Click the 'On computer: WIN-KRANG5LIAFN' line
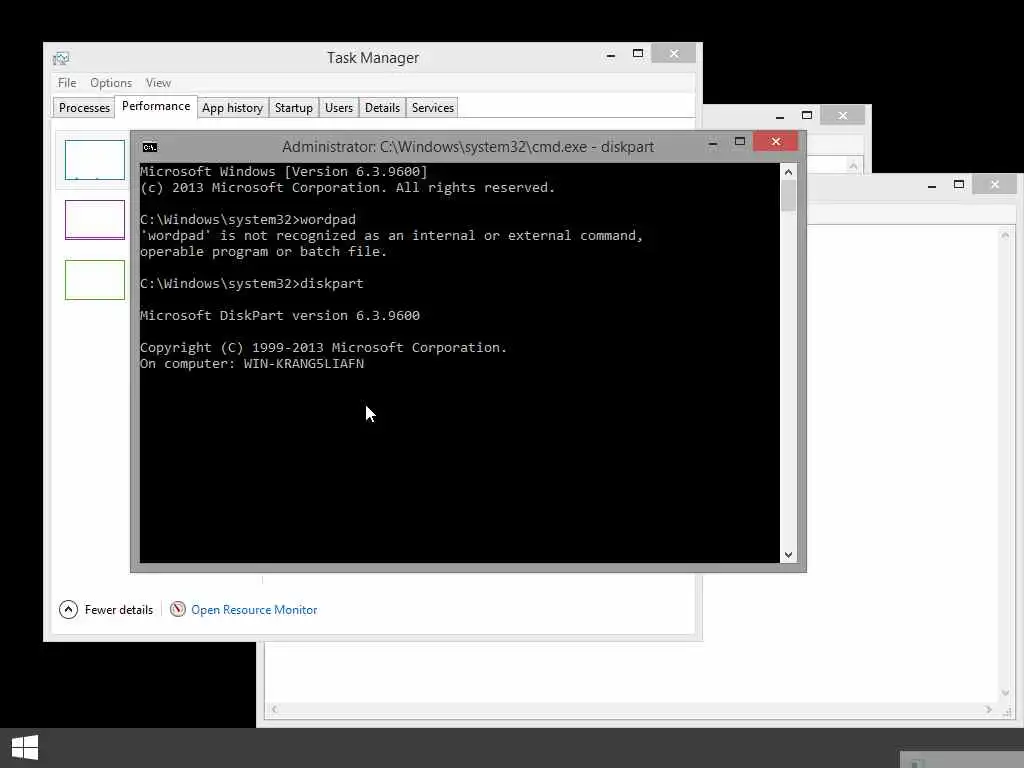The width and height of the screenshot is (1024, 768). (252, 364)
